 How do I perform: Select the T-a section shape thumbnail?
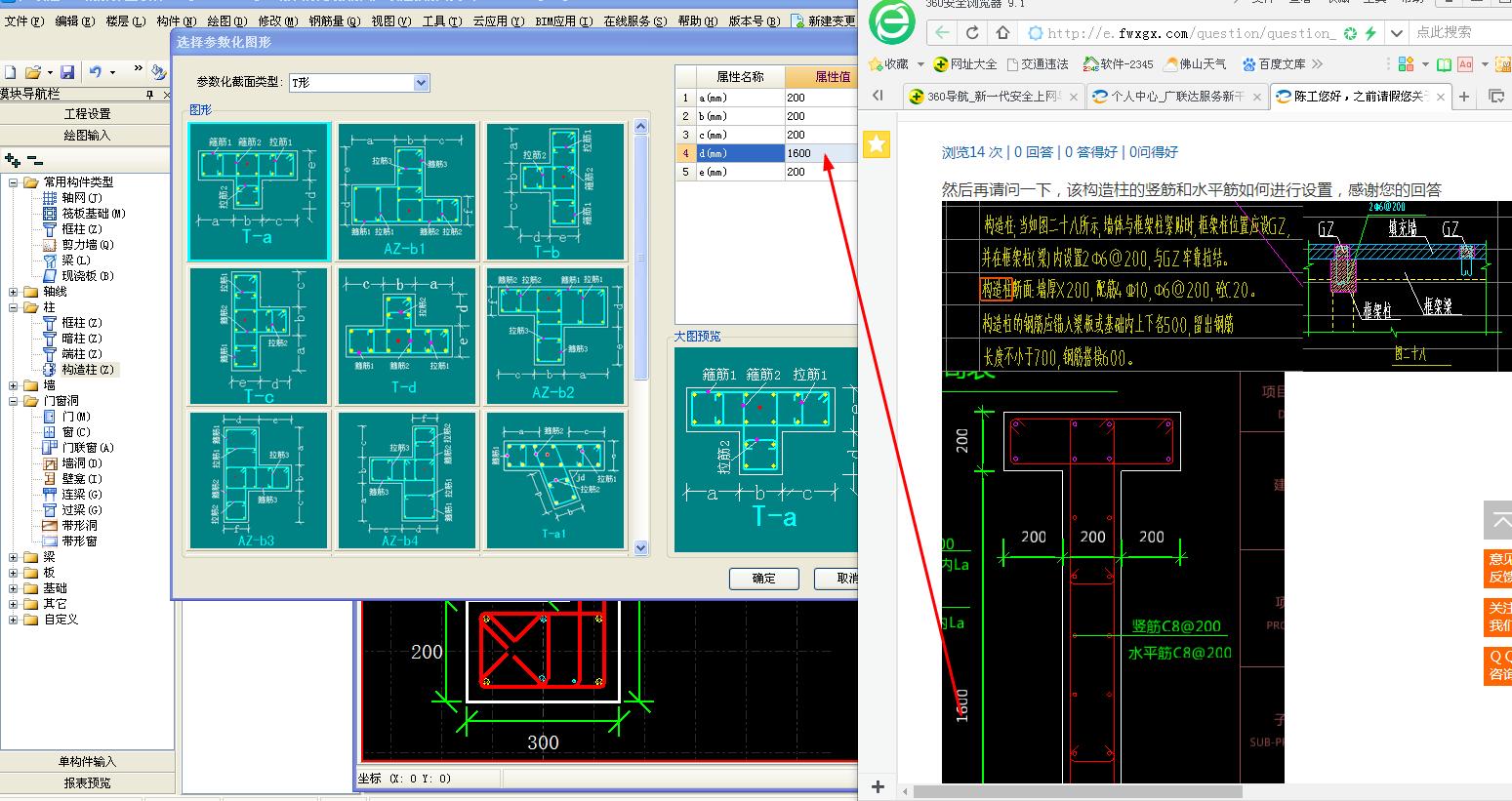click(x=260, y=191)
